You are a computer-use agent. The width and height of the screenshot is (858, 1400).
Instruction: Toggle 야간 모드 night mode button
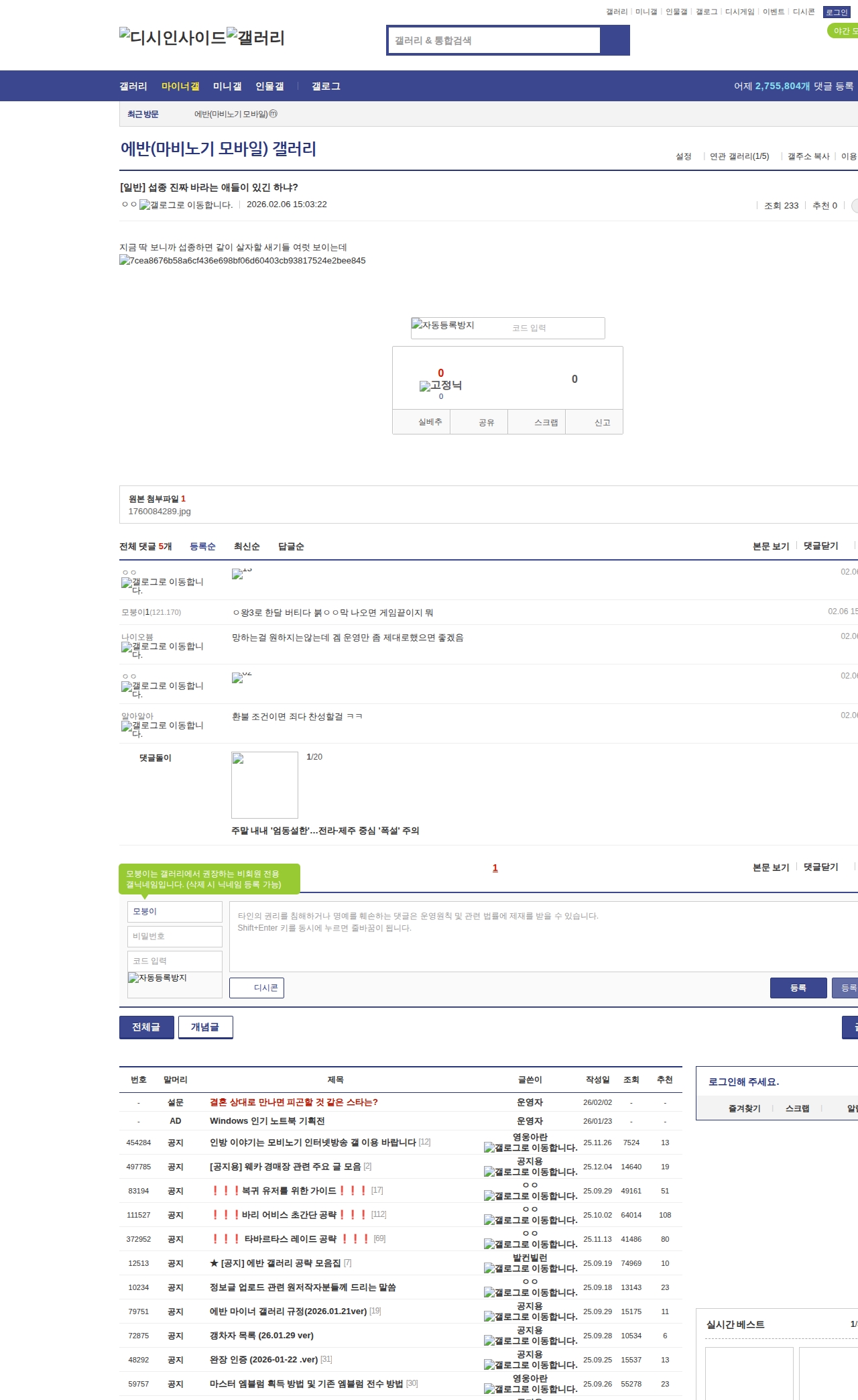pyautogui.click(x=843, y=31)
